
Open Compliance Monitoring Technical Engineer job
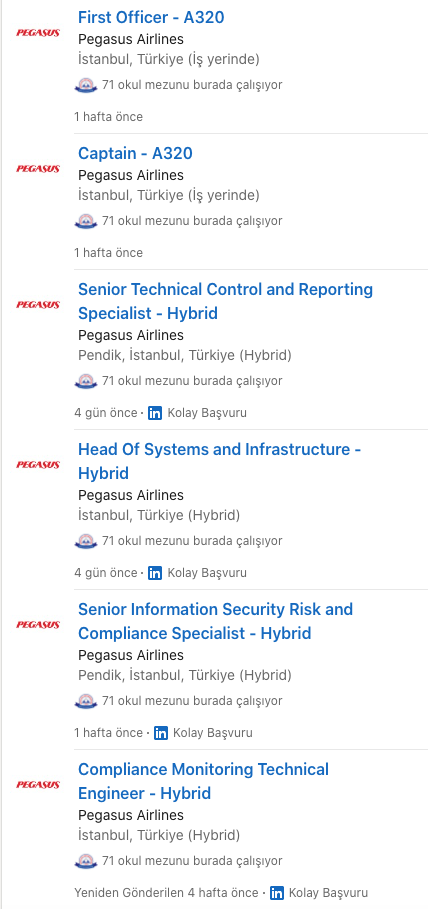[204, 781]
